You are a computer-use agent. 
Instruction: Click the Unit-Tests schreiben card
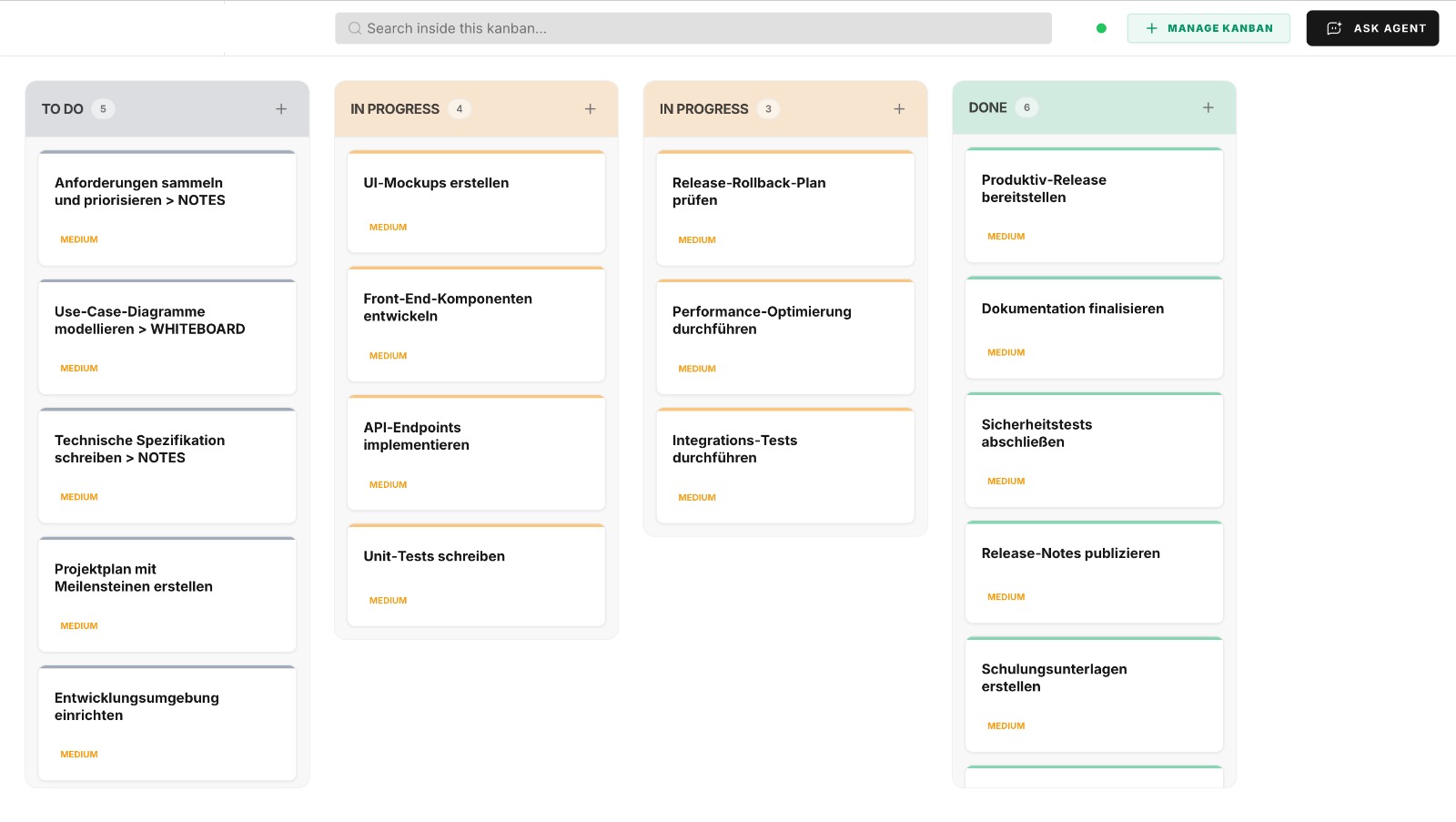click(x=476, y=575)
